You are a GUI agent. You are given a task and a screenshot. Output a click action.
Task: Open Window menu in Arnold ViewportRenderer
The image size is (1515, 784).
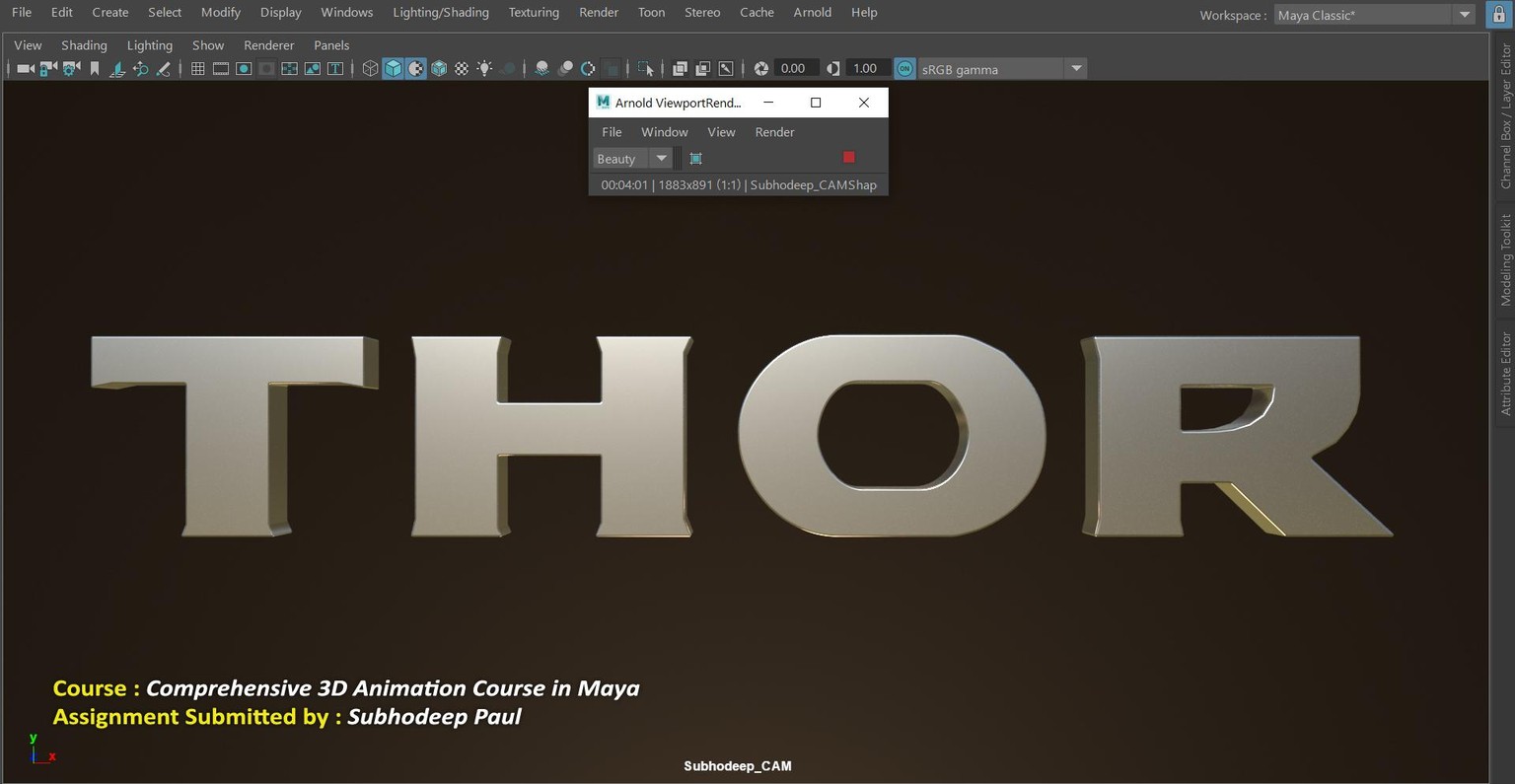[665, 132]
